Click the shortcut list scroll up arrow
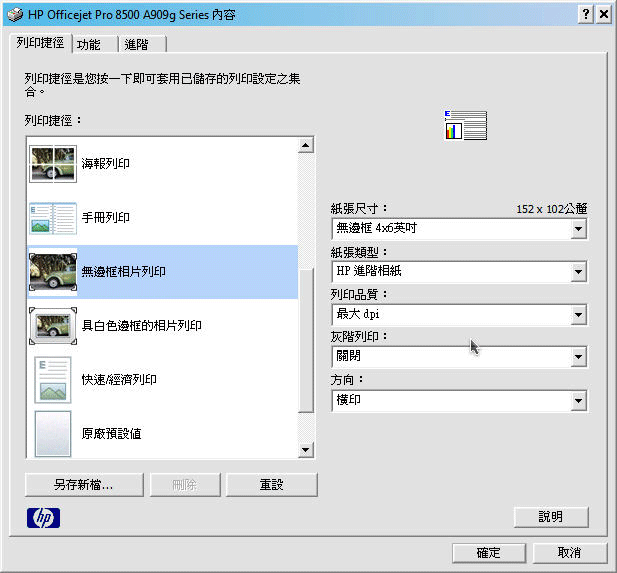This screenshot has height=573, width=617. [306, 145]
